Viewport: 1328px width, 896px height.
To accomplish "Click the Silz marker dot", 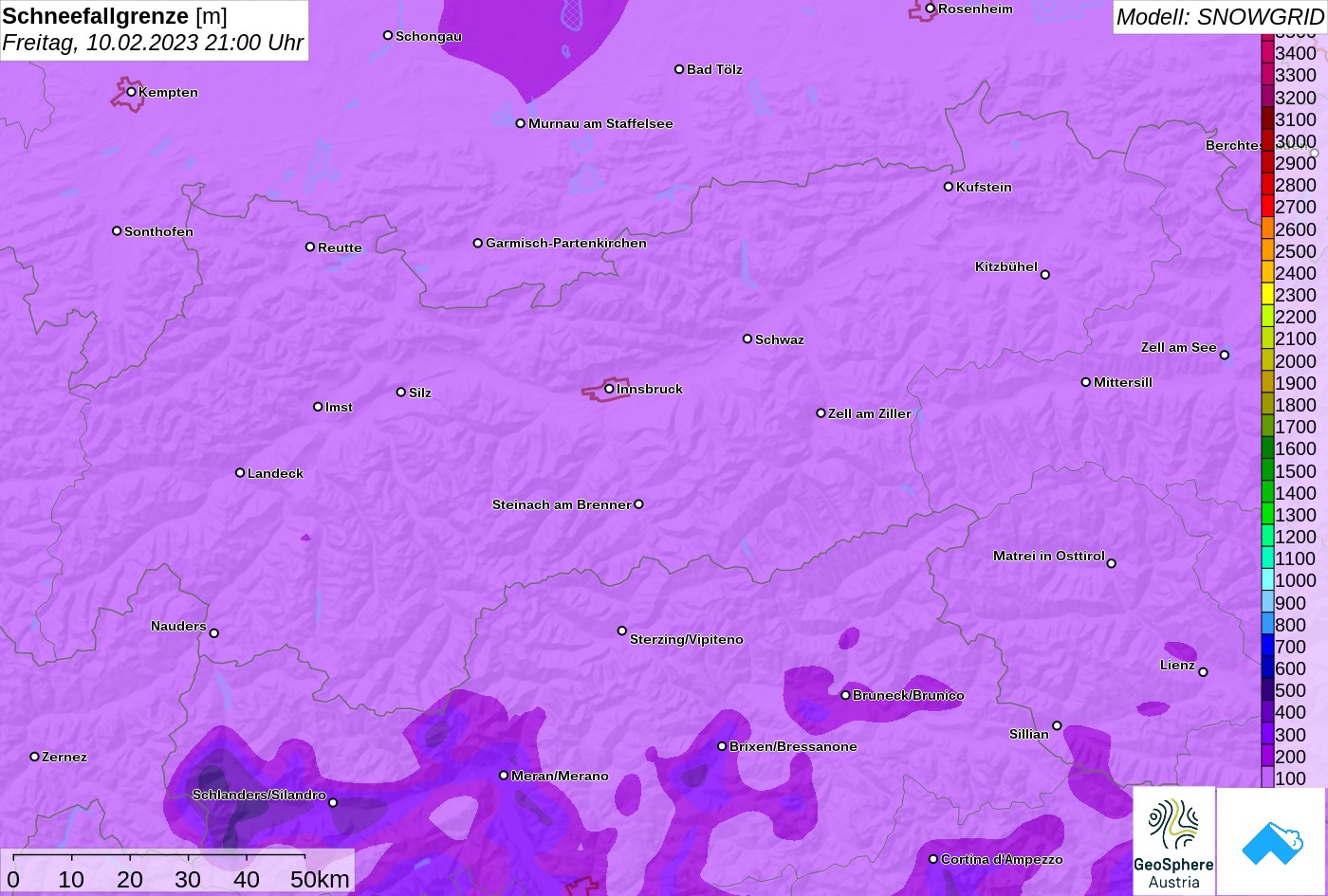I will click(x=401, y=392).
